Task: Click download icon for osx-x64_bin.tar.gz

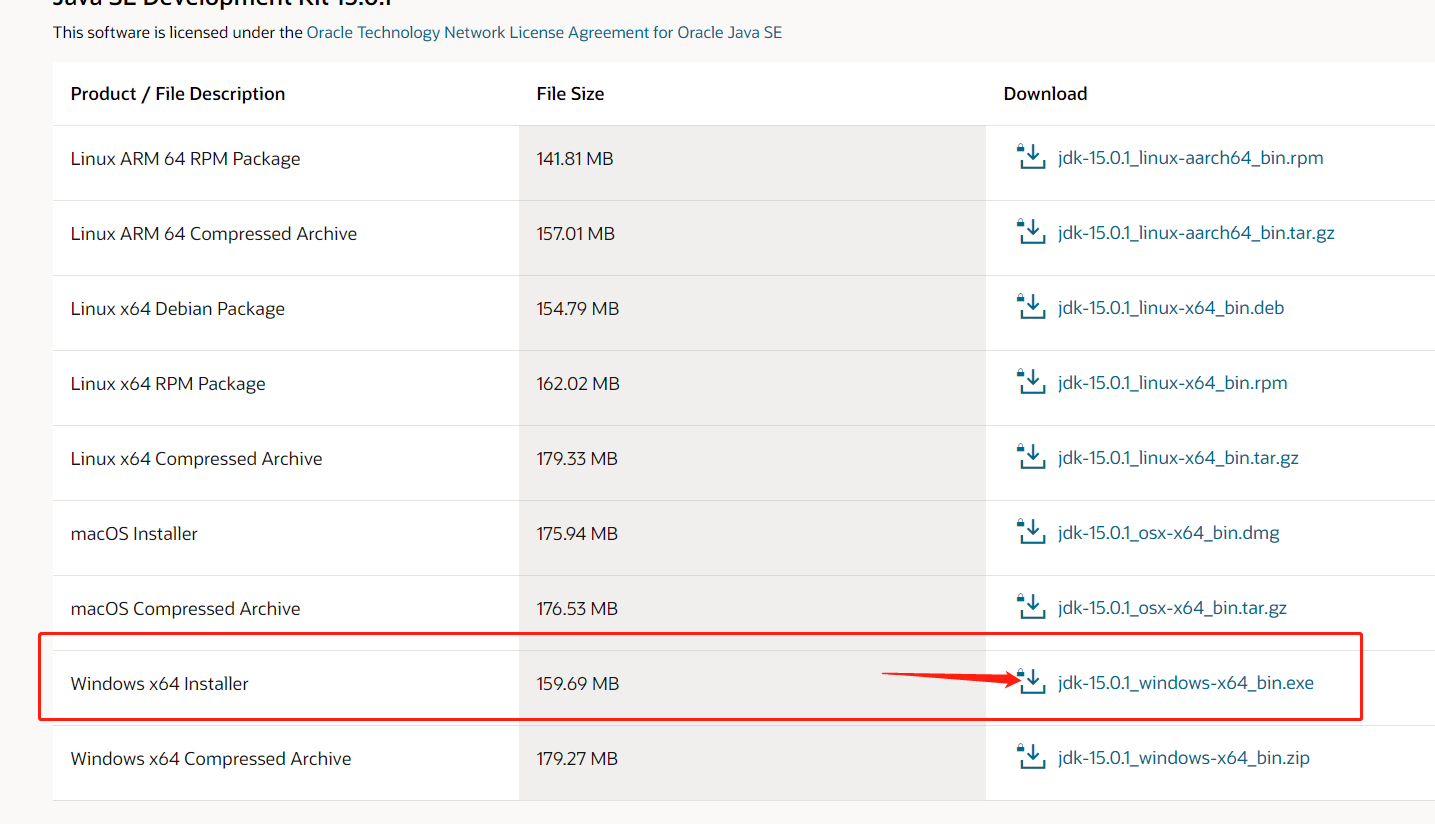Action: (1031, 607)
